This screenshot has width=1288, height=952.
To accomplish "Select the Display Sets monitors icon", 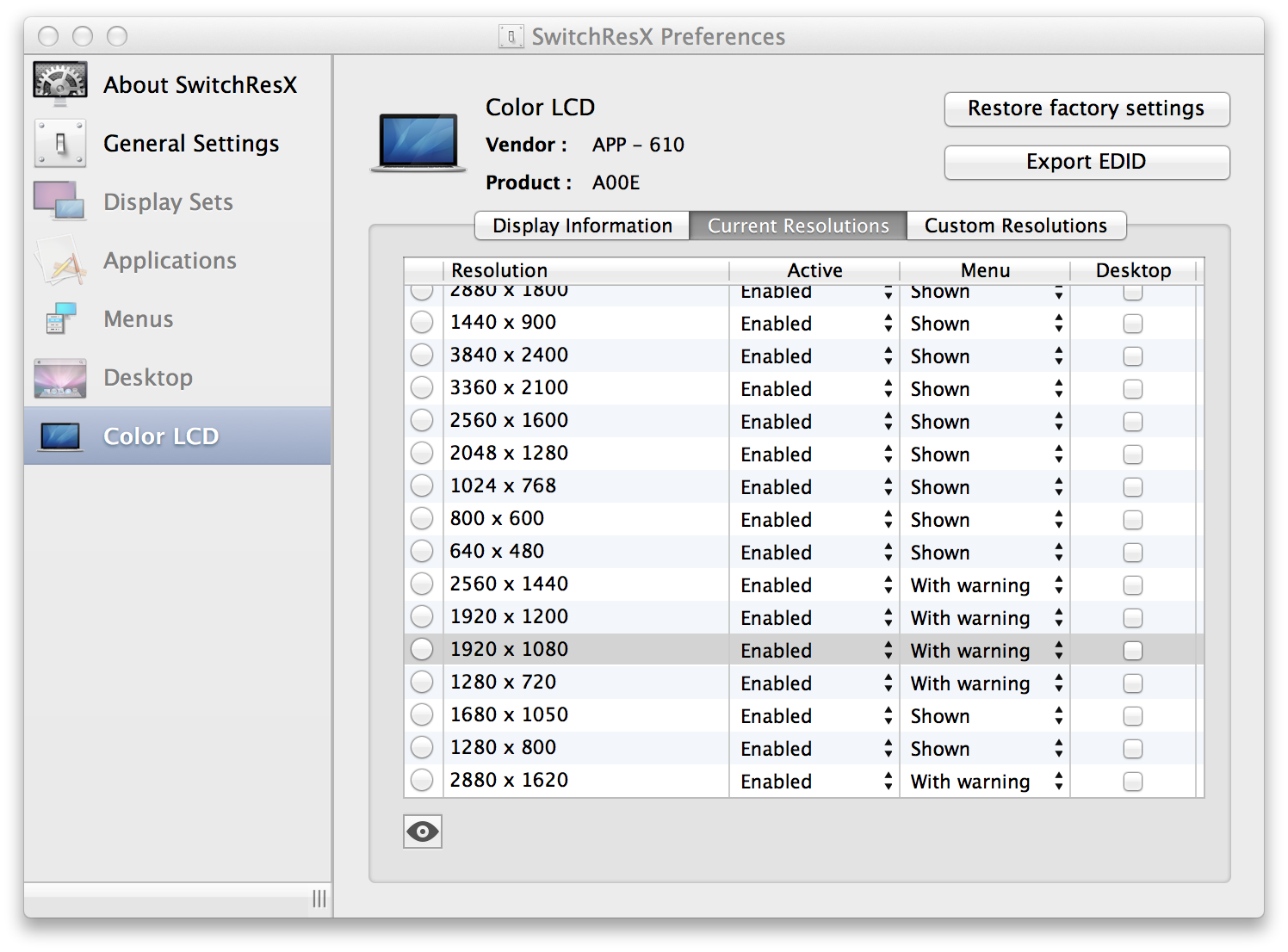I will tap(59, 201).
